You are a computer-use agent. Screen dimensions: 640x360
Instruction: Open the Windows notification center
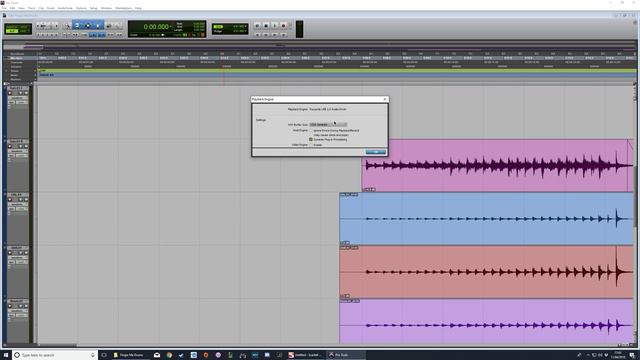[632, 355]
